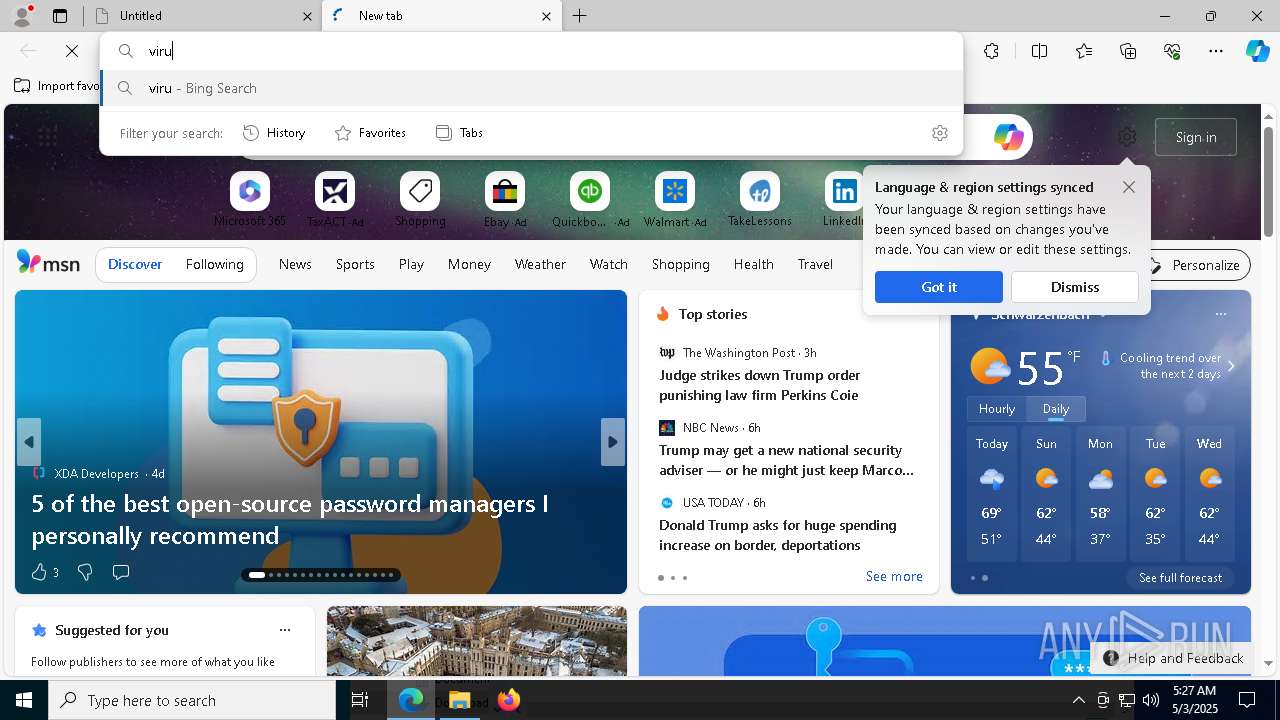Open the Weather category

pyautogui.click(x=540, y=265)
